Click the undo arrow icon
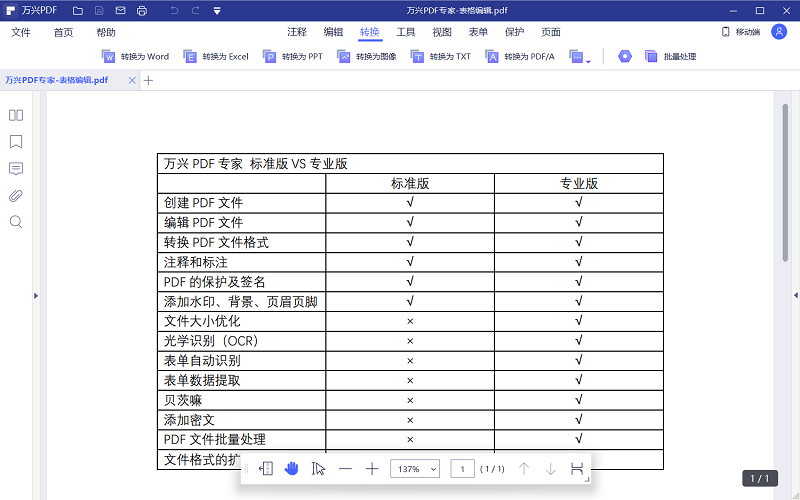 [174, 11]
